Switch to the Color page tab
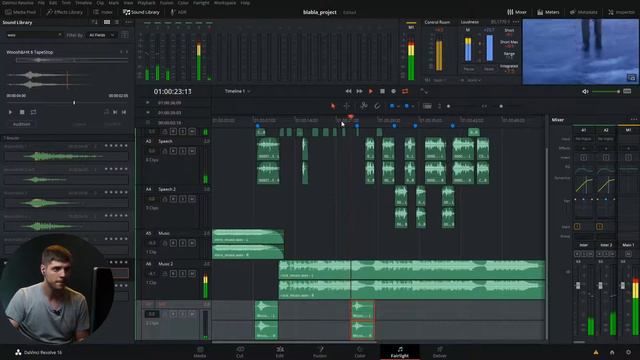The width and height of the screenshot is (640, 360). 360,352
